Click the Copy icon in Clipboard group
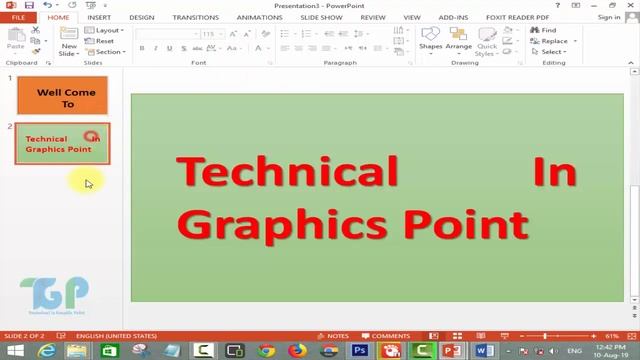The image size is (640, 360). (36, 41)
